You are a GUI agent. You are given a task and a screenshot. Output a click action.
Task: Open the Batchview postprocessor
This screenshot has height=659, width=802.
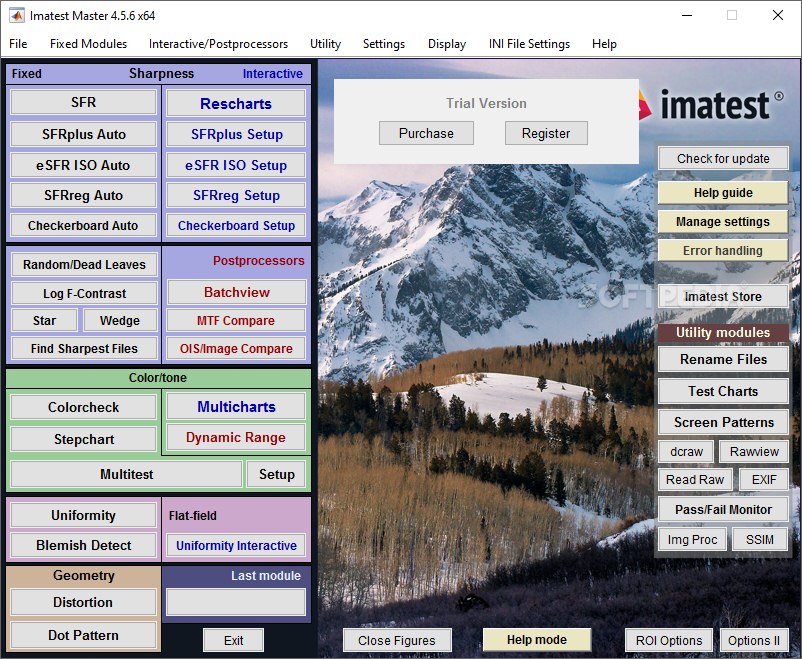(236, 292)
